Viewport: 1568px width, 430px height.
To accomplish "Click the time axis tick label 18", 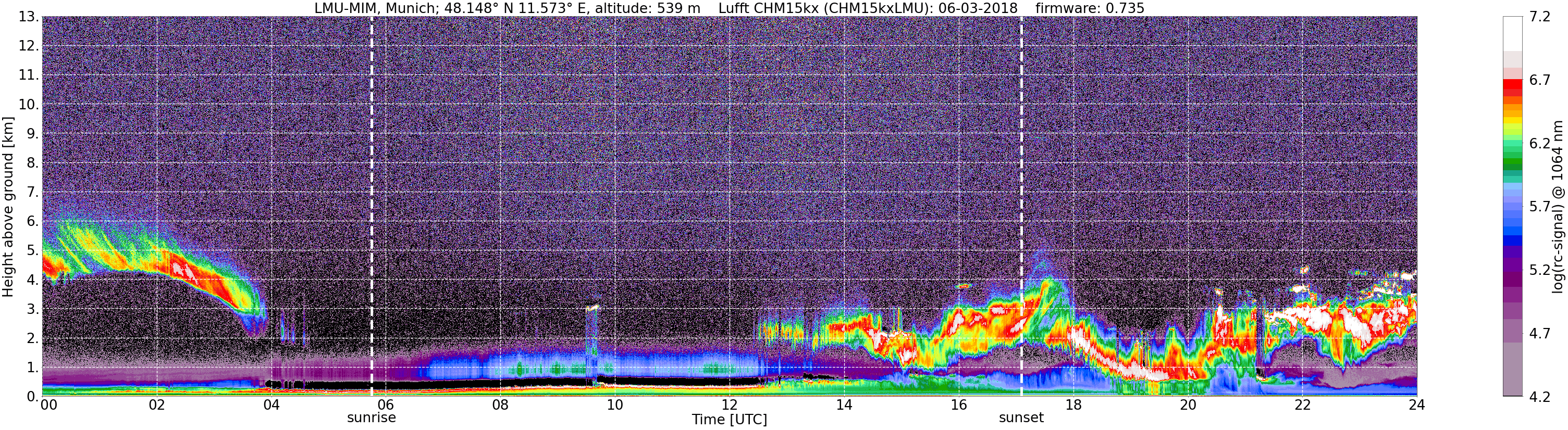I will pos(1073,405).
